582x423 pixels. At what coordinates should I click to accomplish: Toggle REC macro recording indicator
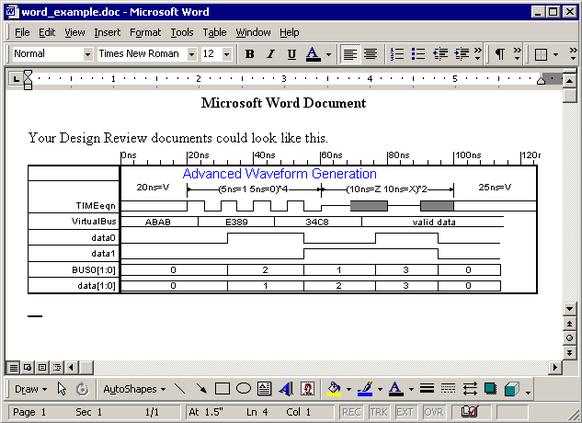pos(351,412)
